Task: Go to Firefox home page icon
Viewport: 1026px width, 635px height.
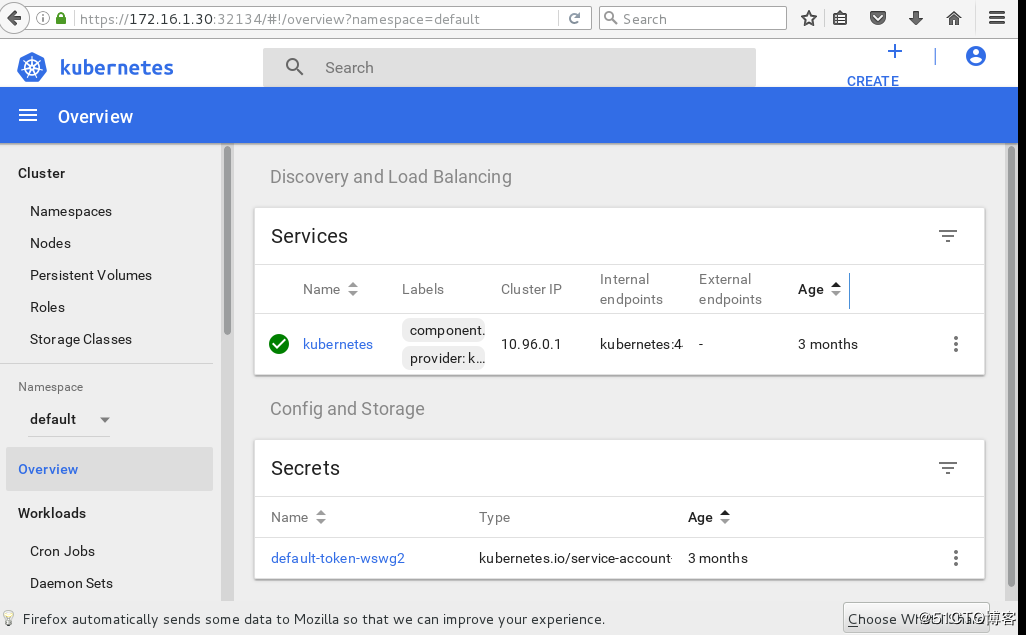Action: [x=954, y=18]
